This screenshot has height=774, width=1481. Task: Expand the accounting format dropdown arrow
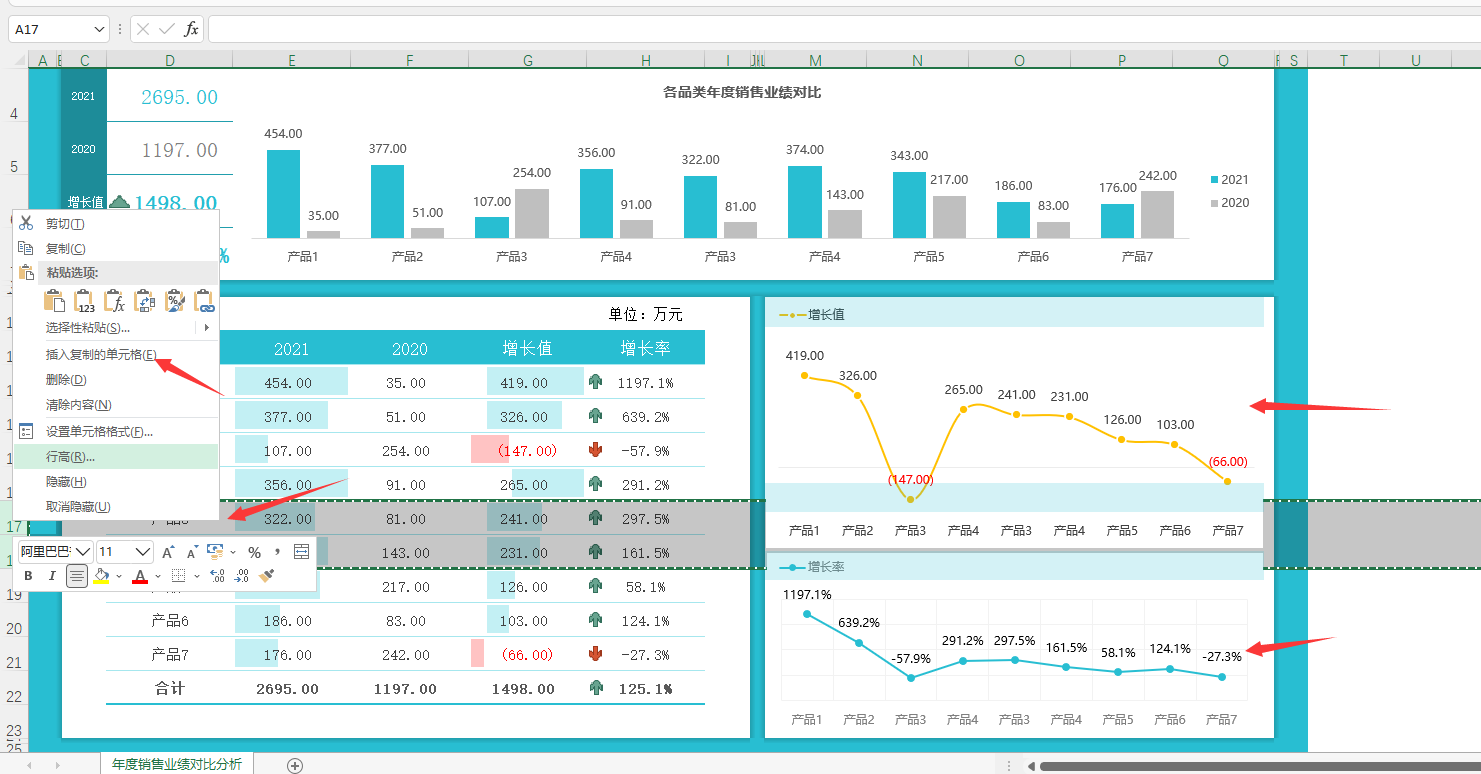[x=233, y=552]
